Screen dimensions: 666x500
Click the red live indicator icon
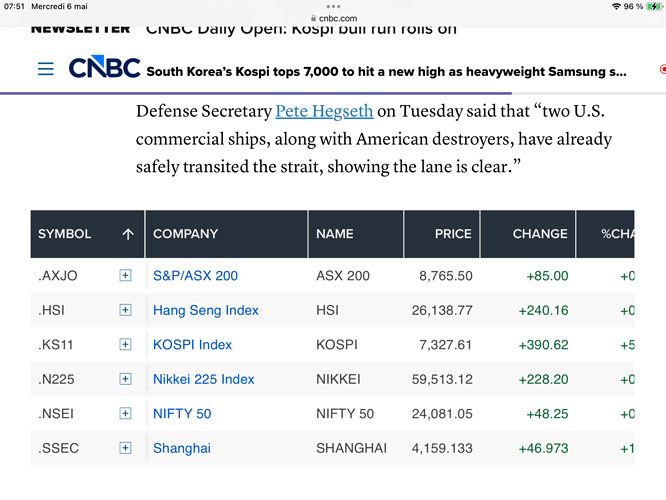pos(663,69)
